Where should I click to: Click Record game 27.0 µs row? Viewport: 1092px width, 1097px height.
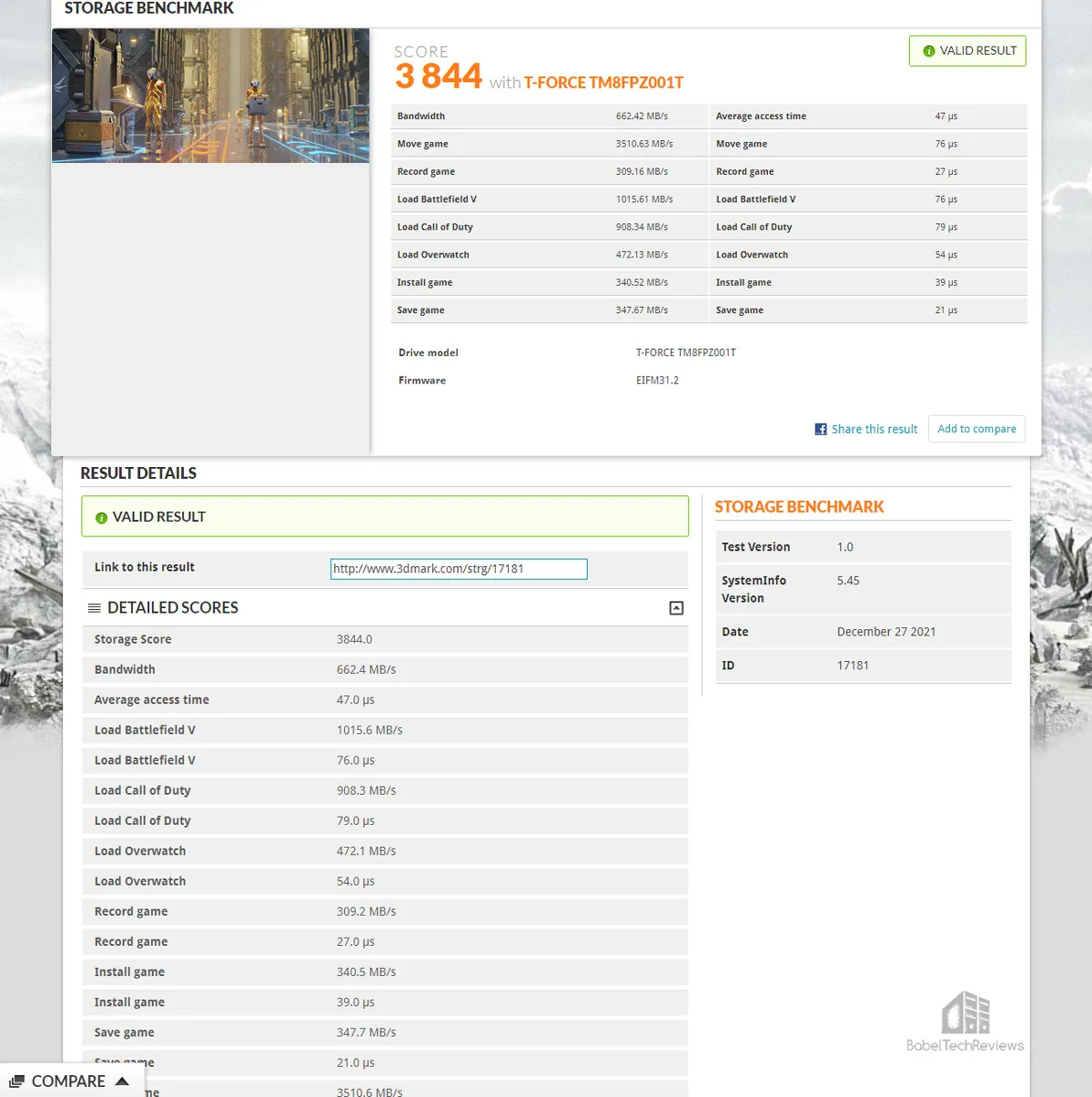click(x=385, y=942)
